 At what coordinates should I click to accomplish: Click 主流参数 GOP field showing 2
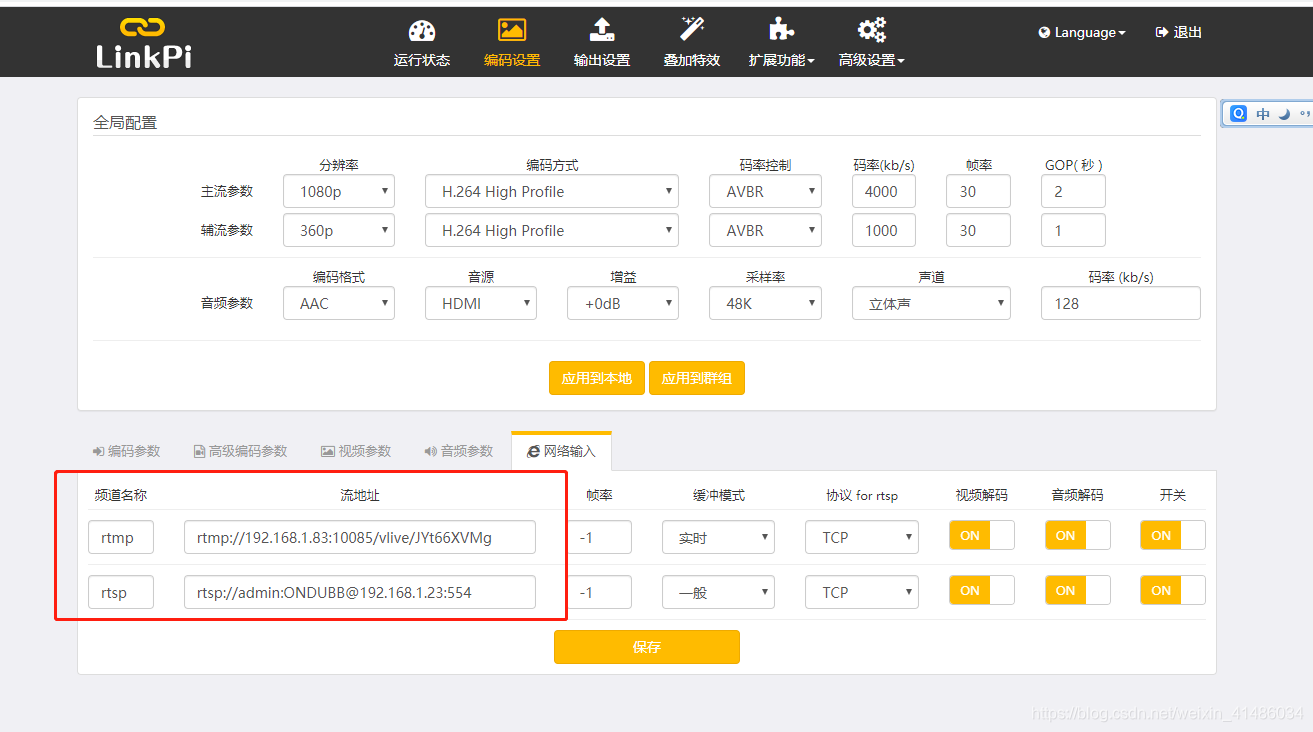(x=1073, y=191)
